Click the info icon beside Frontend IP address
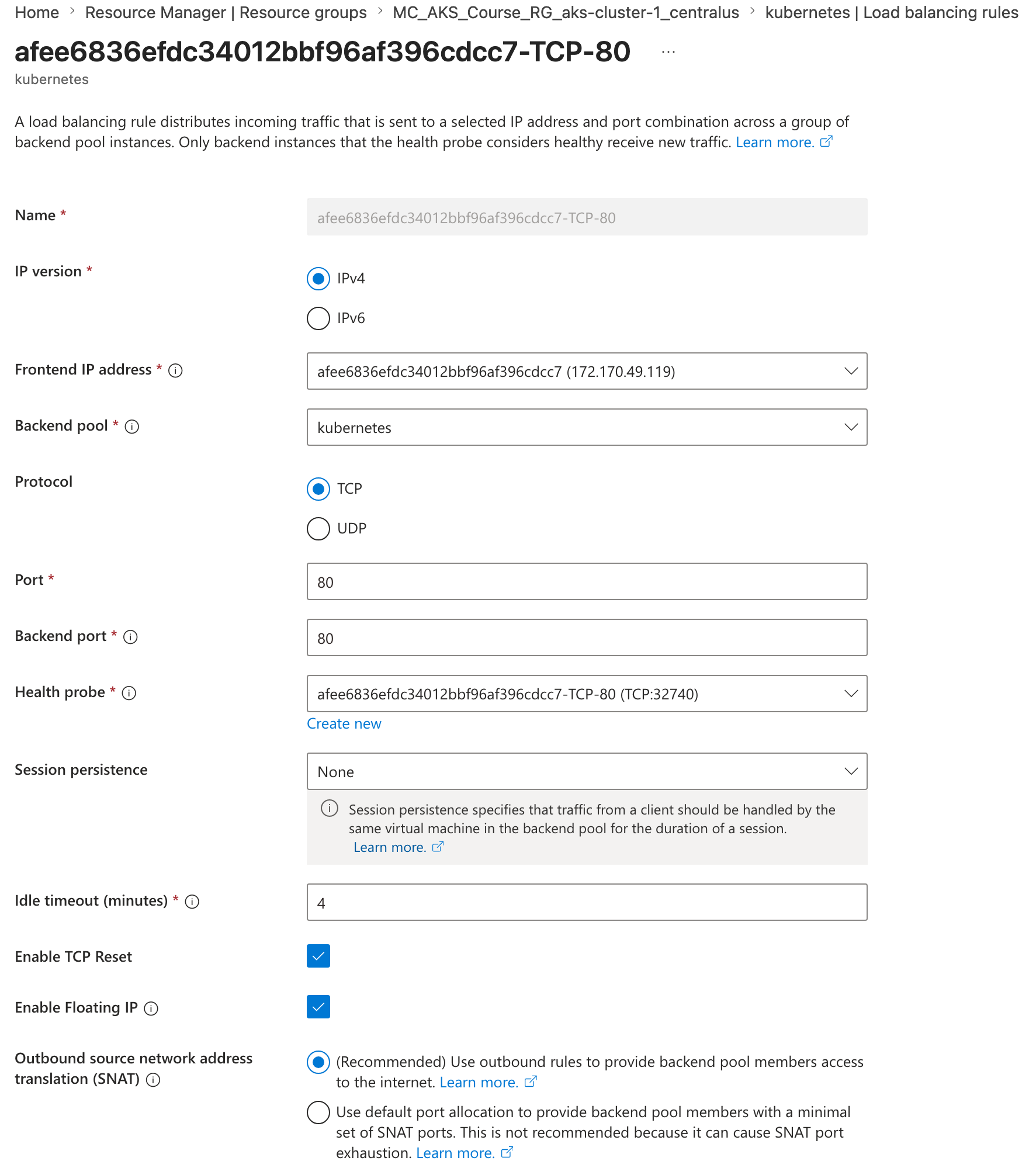1036x1175 pixels. click(x=175, y=370)
